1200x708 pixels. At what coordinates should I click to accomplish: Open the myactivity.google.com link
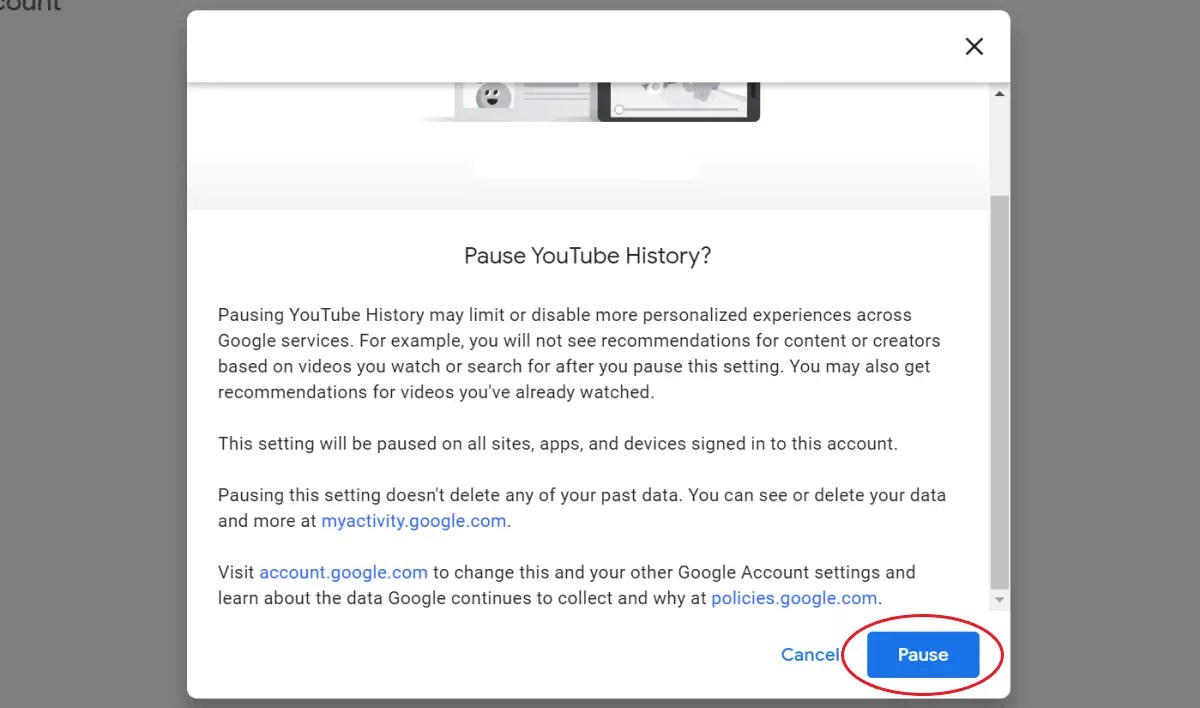[x=414, y=521]
